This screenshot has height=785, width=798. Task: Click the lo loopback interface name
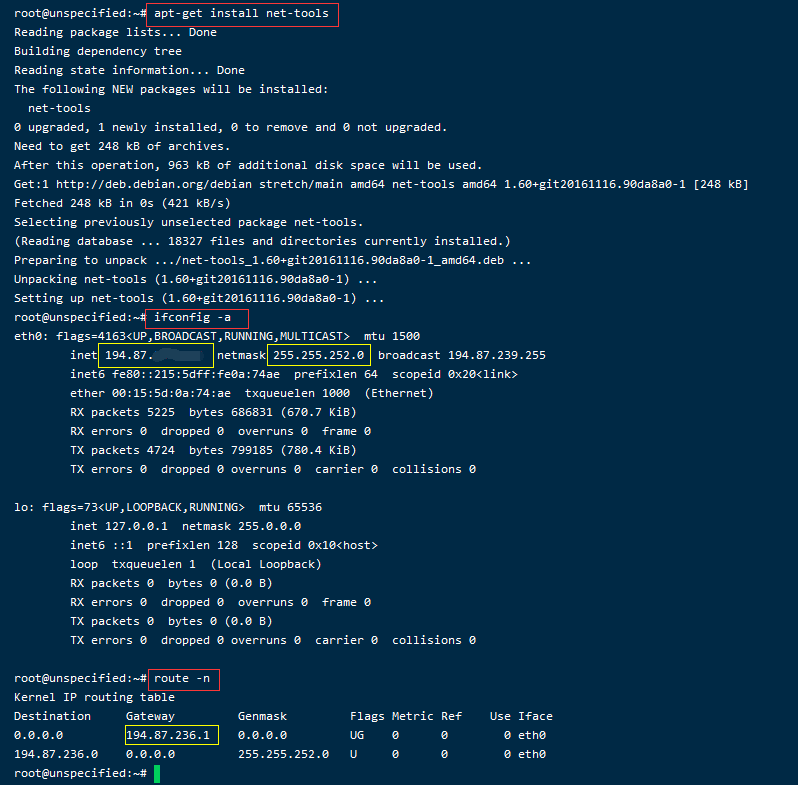[21, 507]
